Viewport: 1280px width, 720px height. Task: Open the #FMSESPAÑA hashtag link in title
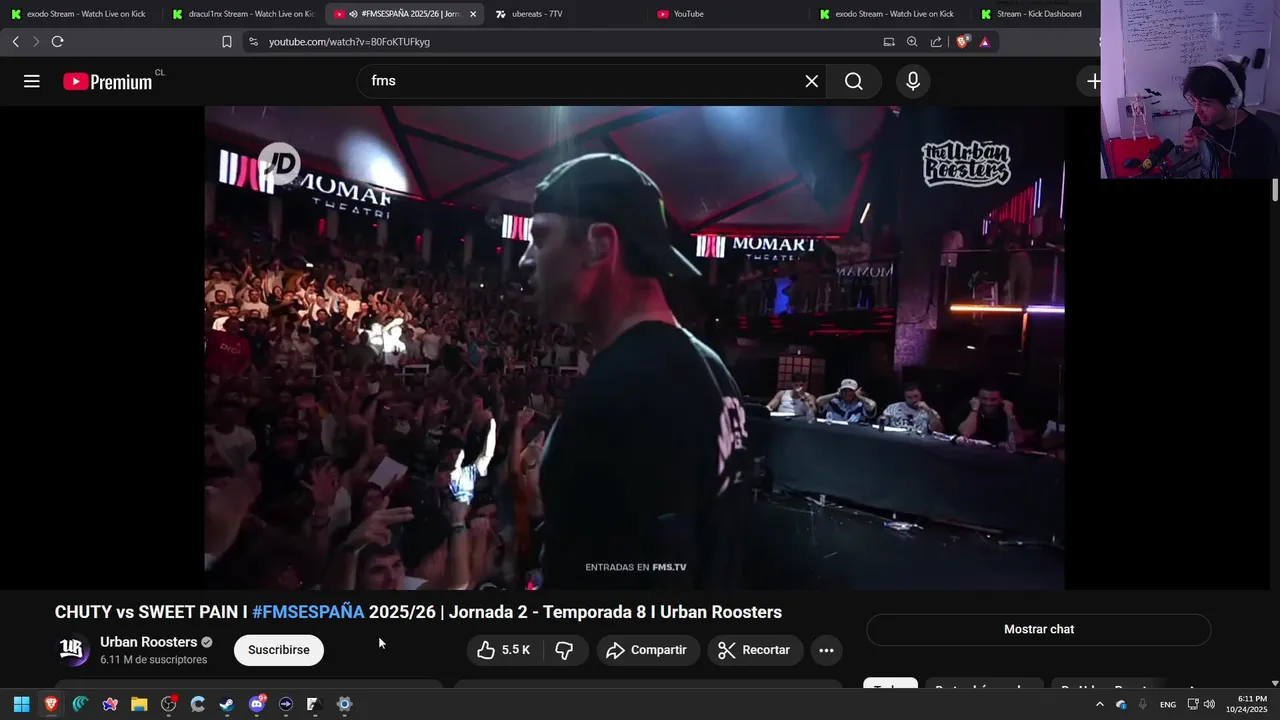(308, 612)
